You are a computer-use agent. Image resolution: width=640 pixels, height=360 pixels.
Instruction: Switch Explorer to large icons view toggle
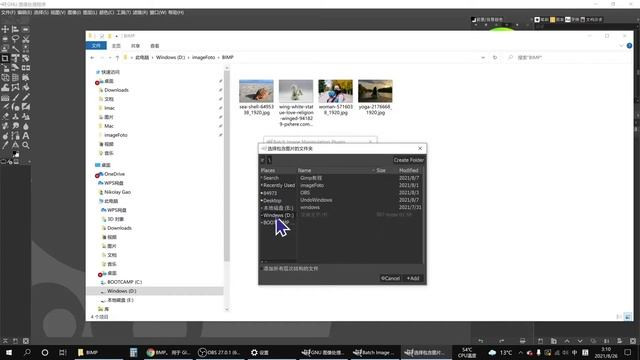(x=628, y=317)
